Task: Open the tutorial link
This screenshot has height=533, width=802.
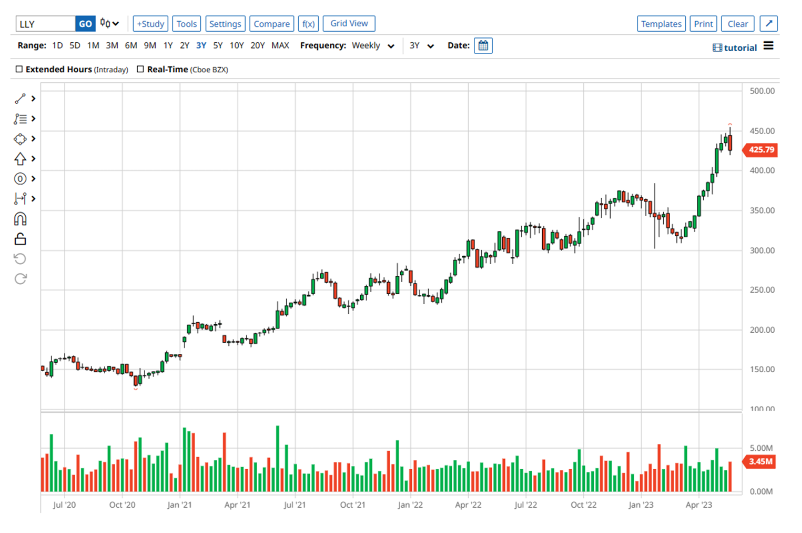Action: (x=735, y=47)
